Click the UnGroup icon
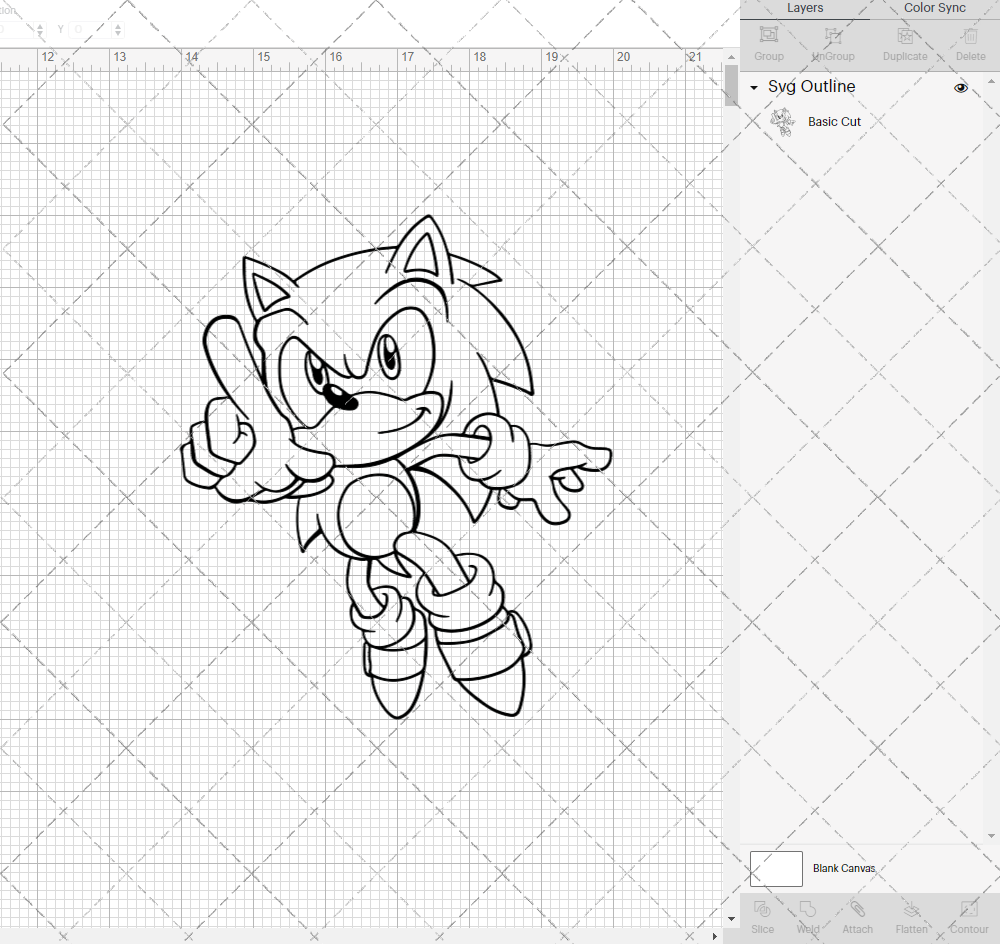This screenshot has height=944, width=1000. 833,35
